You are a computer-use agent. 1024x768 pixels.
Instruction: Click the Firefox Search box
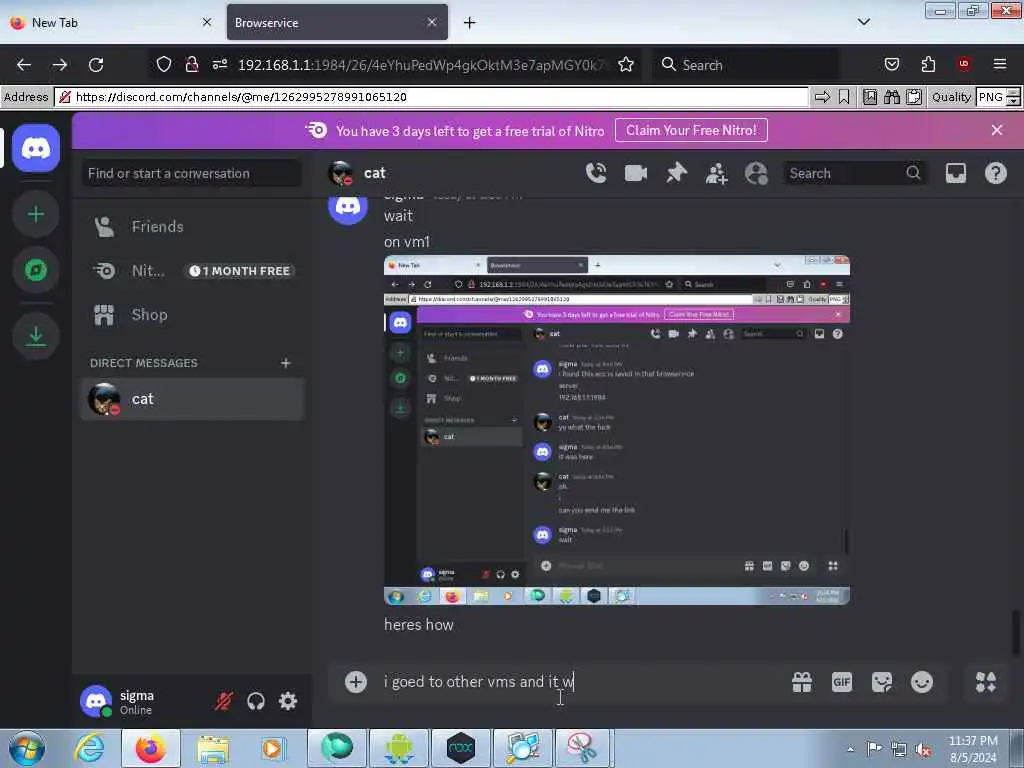pos(746,65)
